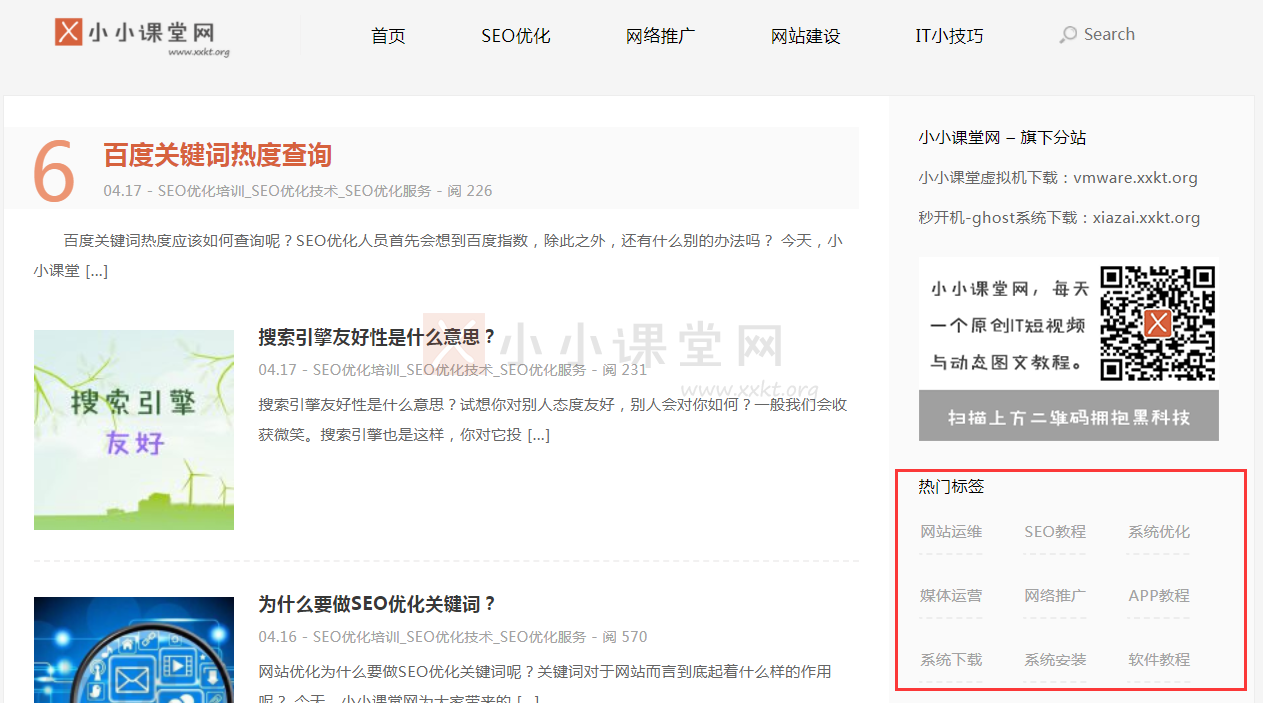Open article 百度关键词热度查询
The width and height of the screenshot is (1263, 703).
(217, 155)
